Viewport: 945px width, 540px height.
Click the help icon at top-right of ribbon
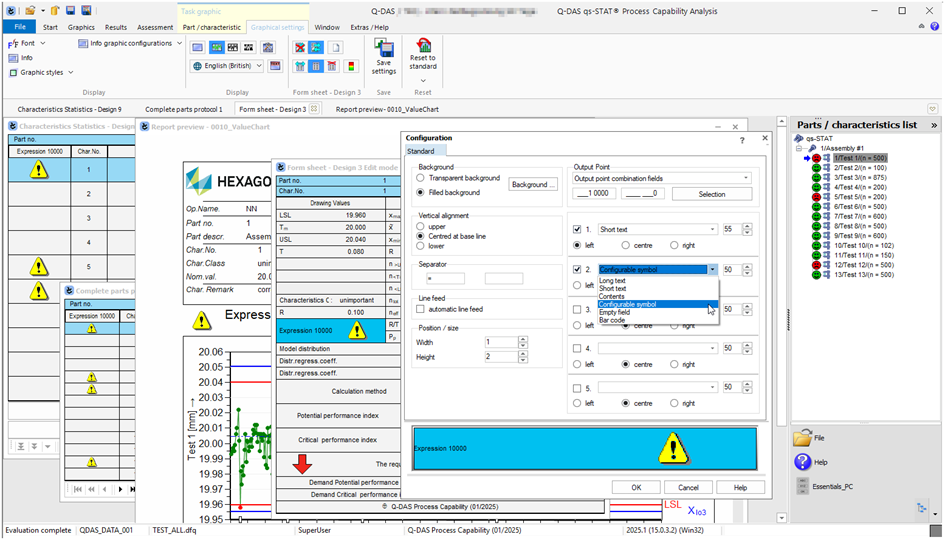pyautogui.click(x=934, y=27)
